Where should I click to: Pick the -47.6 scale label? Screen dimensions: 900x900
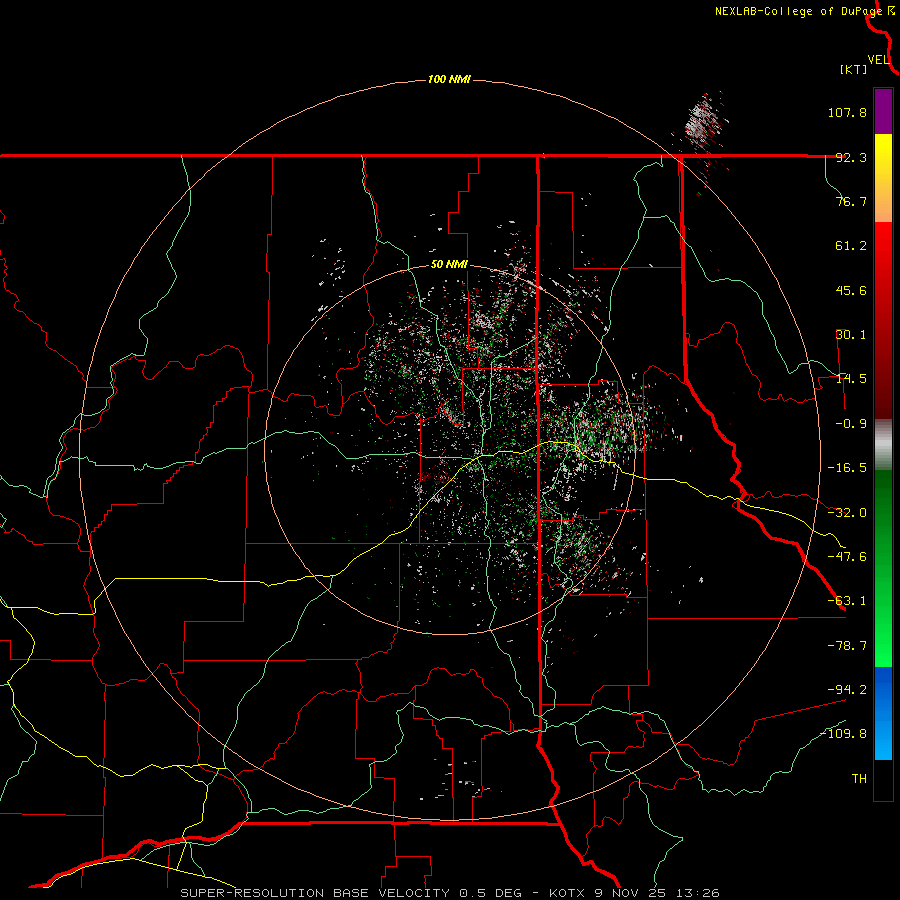tap(847, 557)
